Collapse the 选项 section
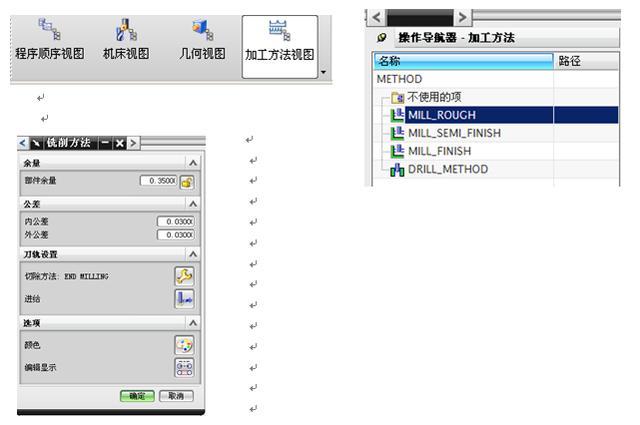The height and width of the screenshot is (425, 640). point(193,323)
